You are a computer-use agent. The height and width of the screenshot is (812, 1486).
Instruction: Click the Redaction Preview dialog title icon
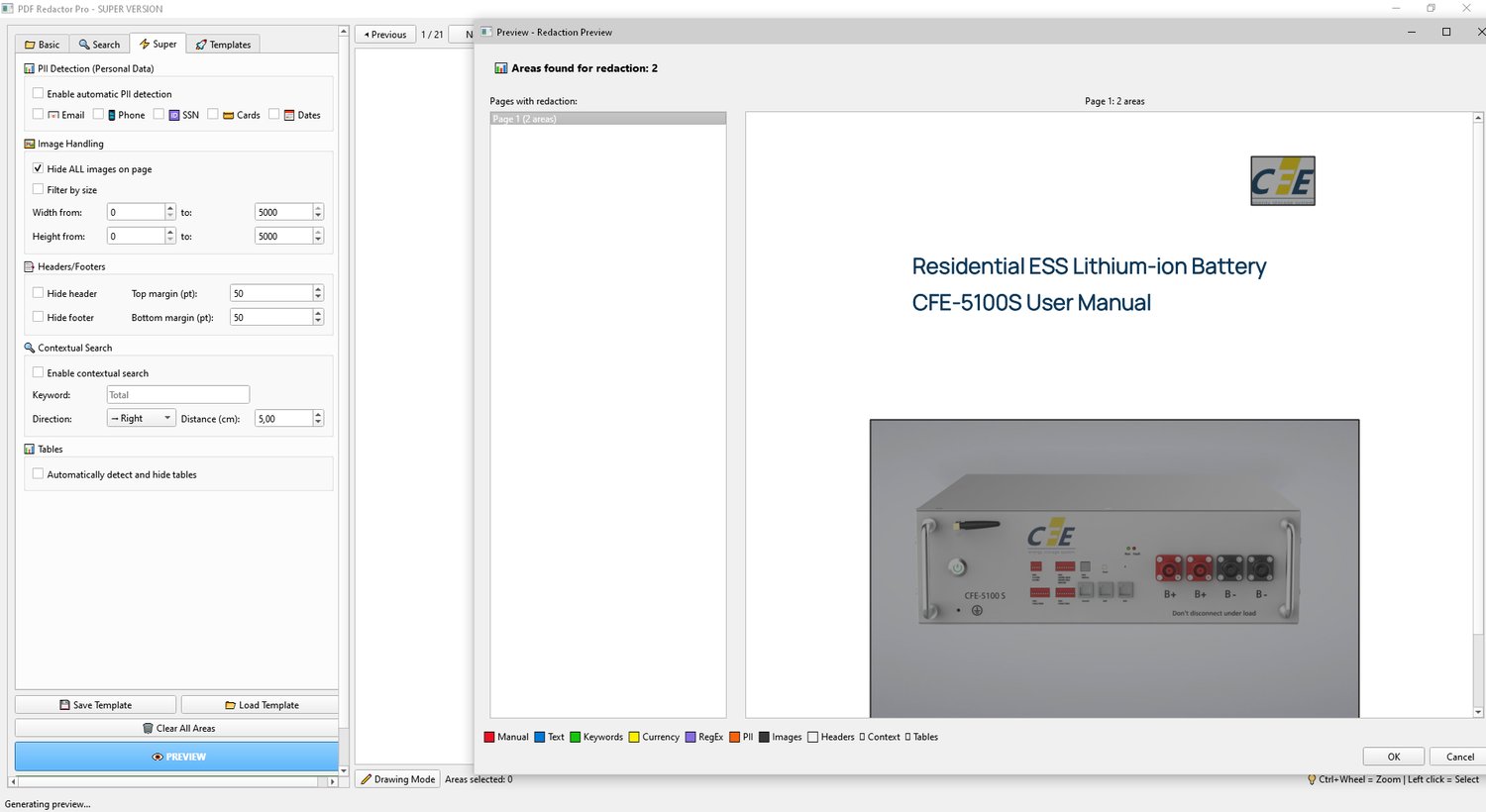(x=486, y=32)
